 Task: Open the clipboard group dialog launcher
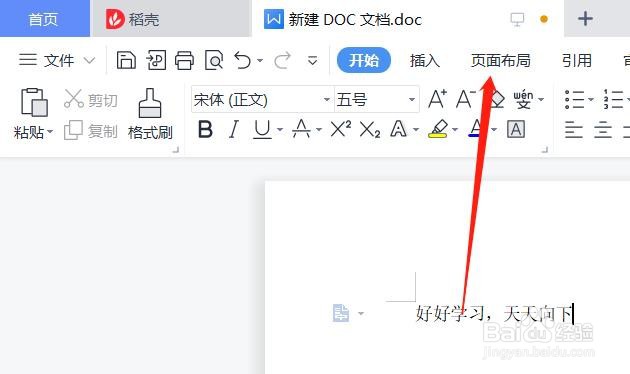tap(176, 150)
